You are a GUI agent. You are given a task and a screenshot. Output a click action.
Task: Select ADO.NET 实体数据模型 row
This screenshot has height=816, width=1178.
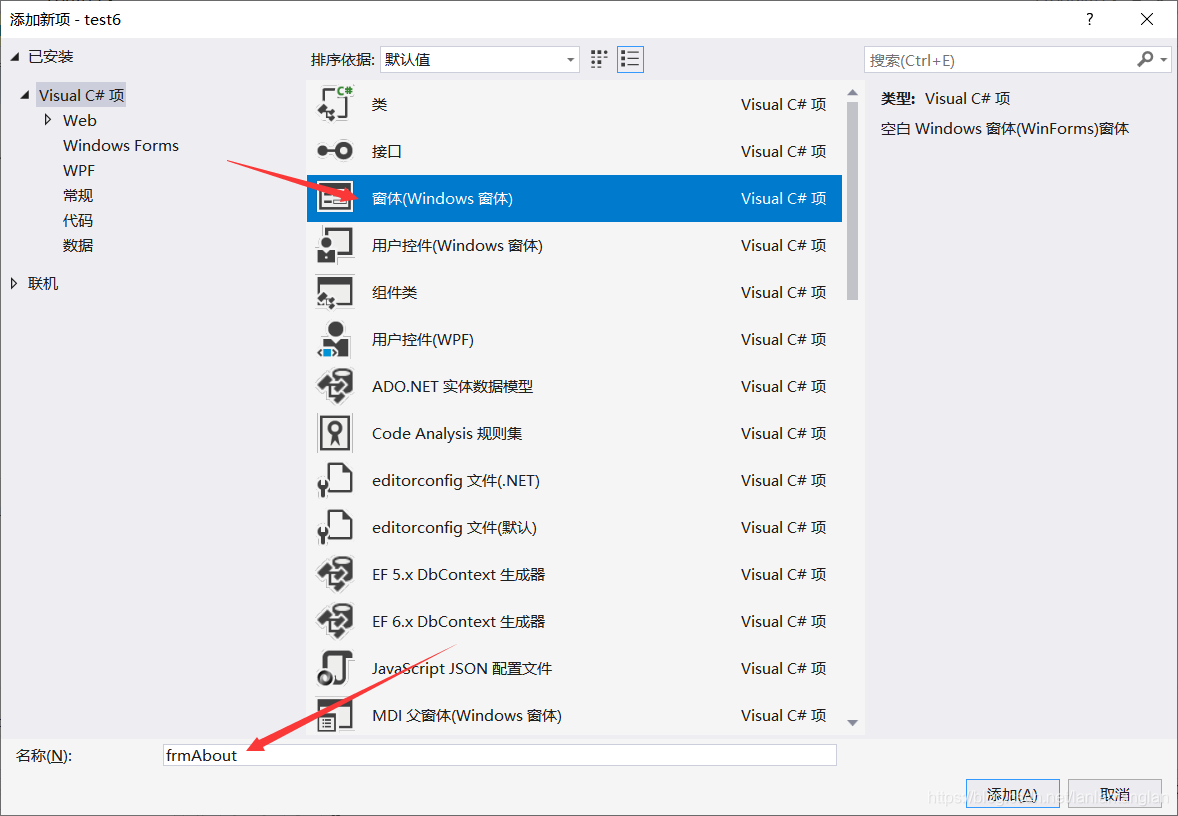point(574,386)
